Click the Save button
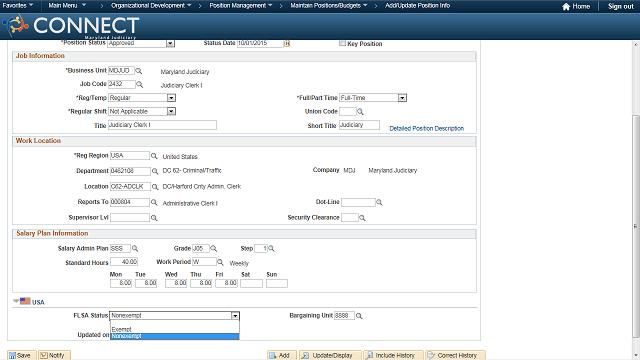The width and height of the screenshot is (640, 360). click(x=22, y=356)
